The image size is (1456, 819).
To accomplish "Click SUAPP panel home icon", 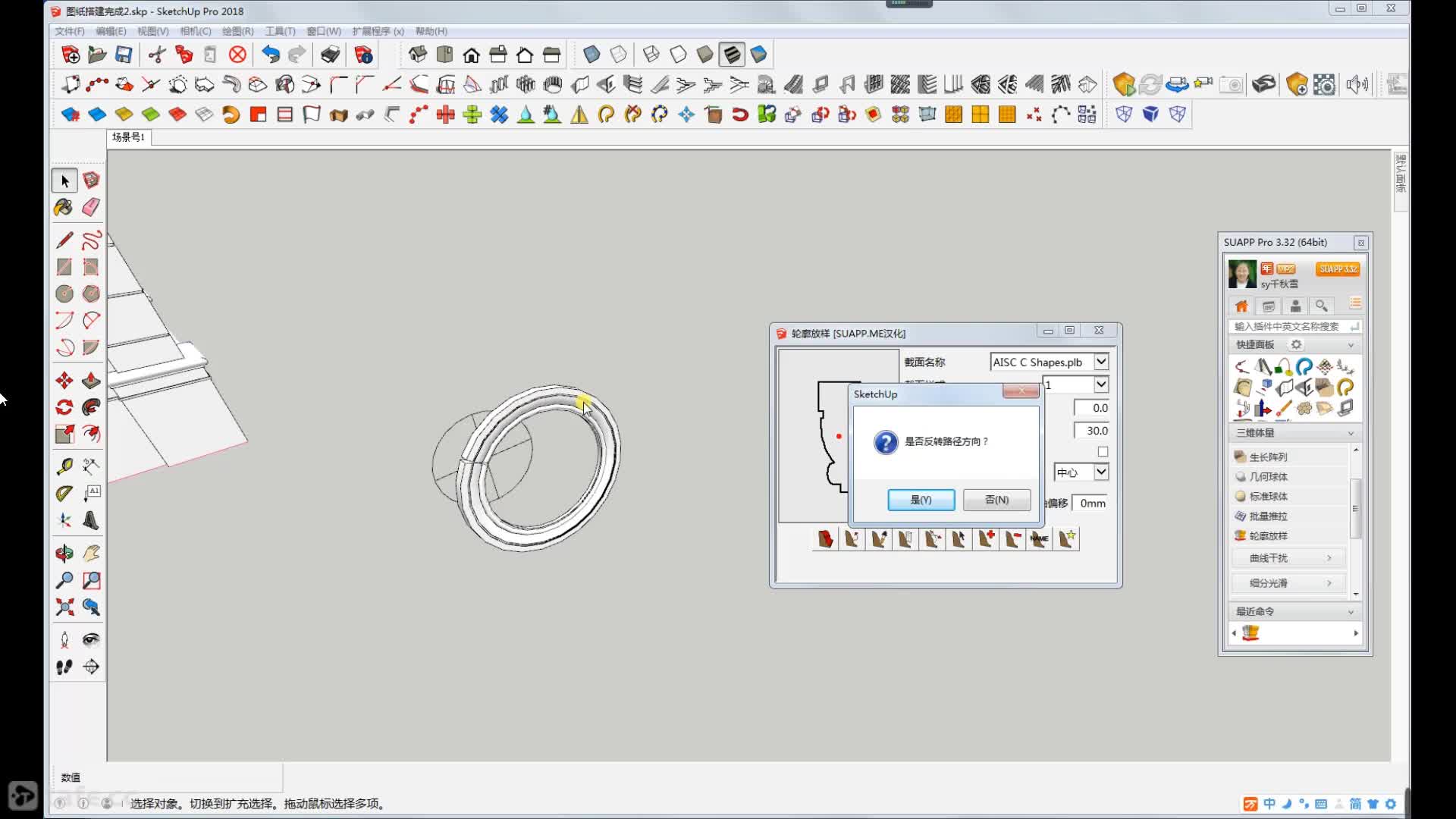I will pyautogui.click(x=1241, y=306).
